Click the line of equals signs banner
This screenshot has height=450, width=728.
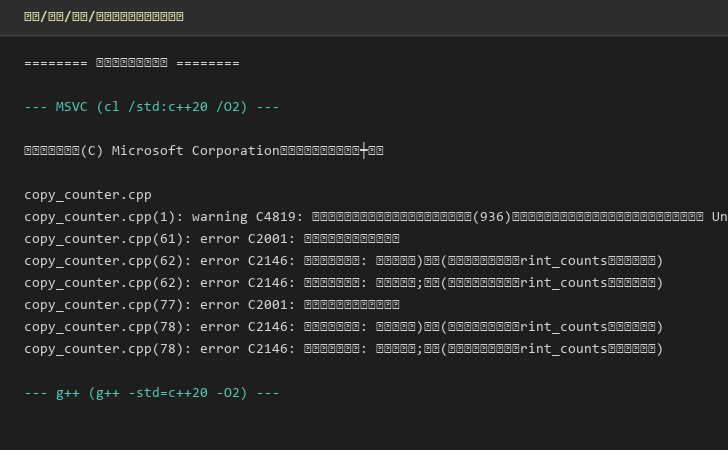click(132, 63)
